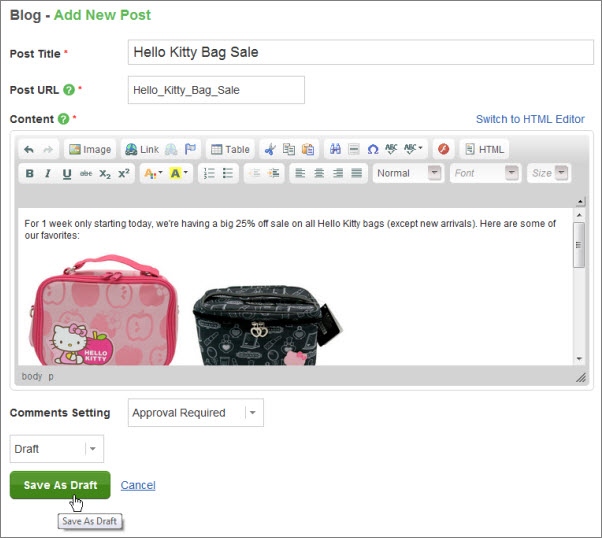The height and width of the screenshot is (538, 602).
Task: Align text to the left
Action: [x=300, y=174]
